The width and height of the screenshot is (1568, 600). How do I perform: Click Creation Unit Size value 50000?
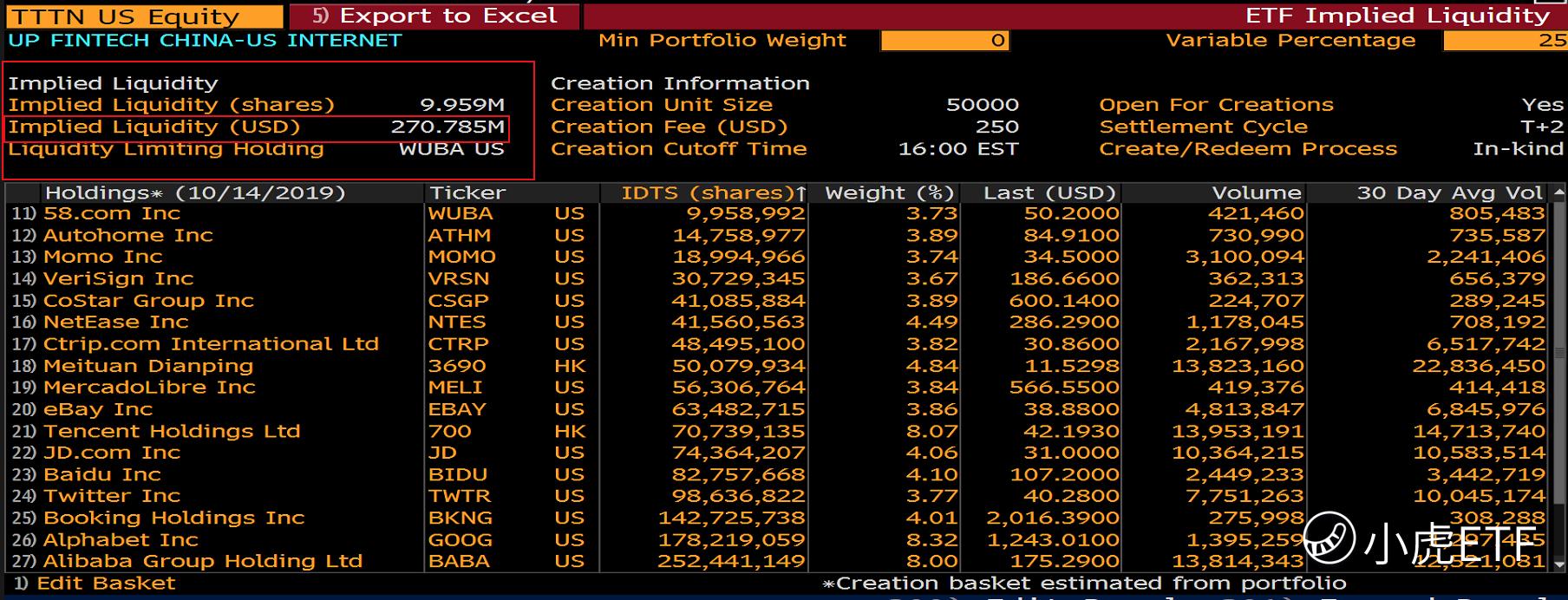point(983,105)
